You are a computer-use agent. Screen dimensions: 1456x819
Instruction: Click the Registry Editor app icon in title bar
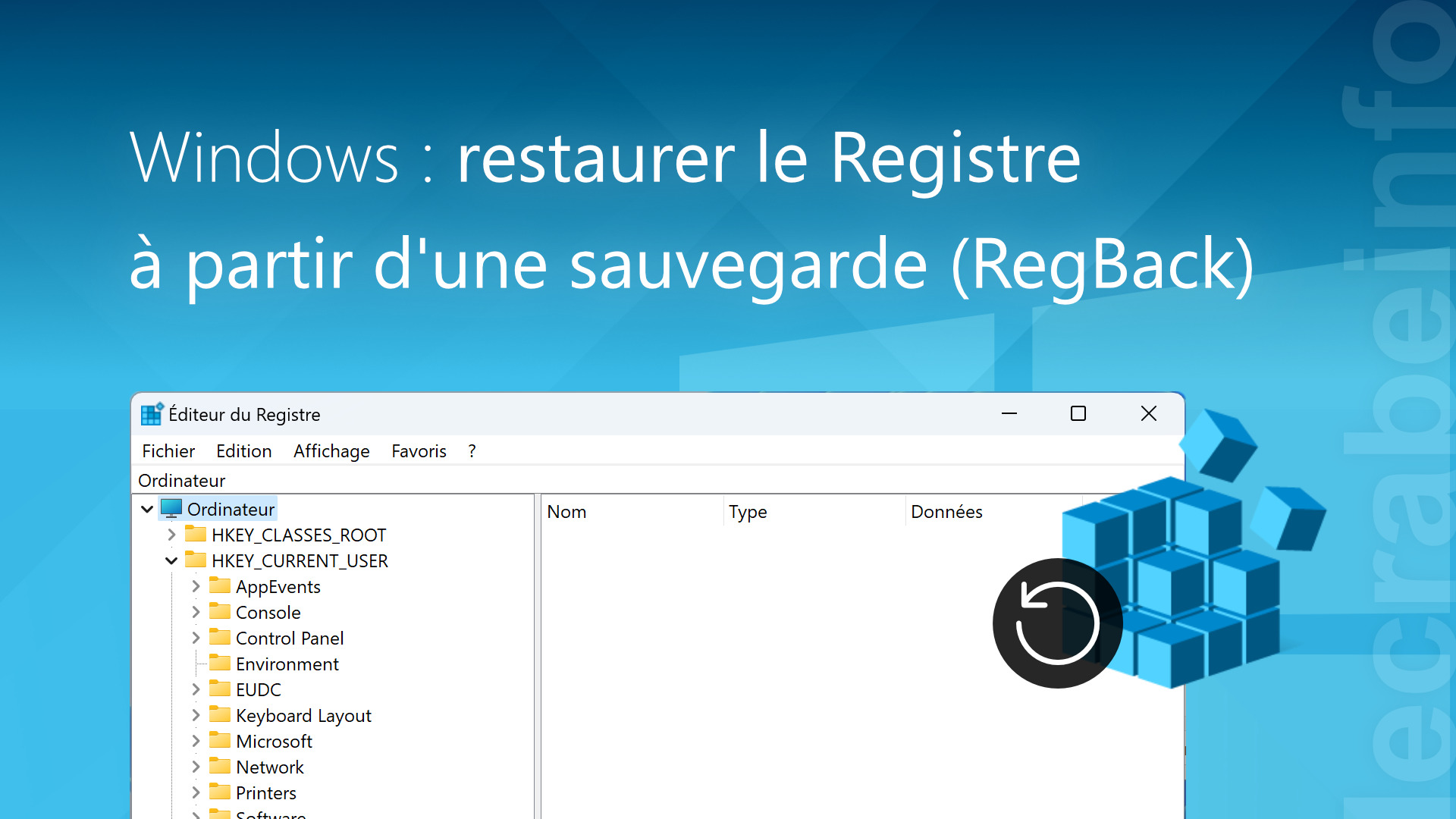(152, 414)
